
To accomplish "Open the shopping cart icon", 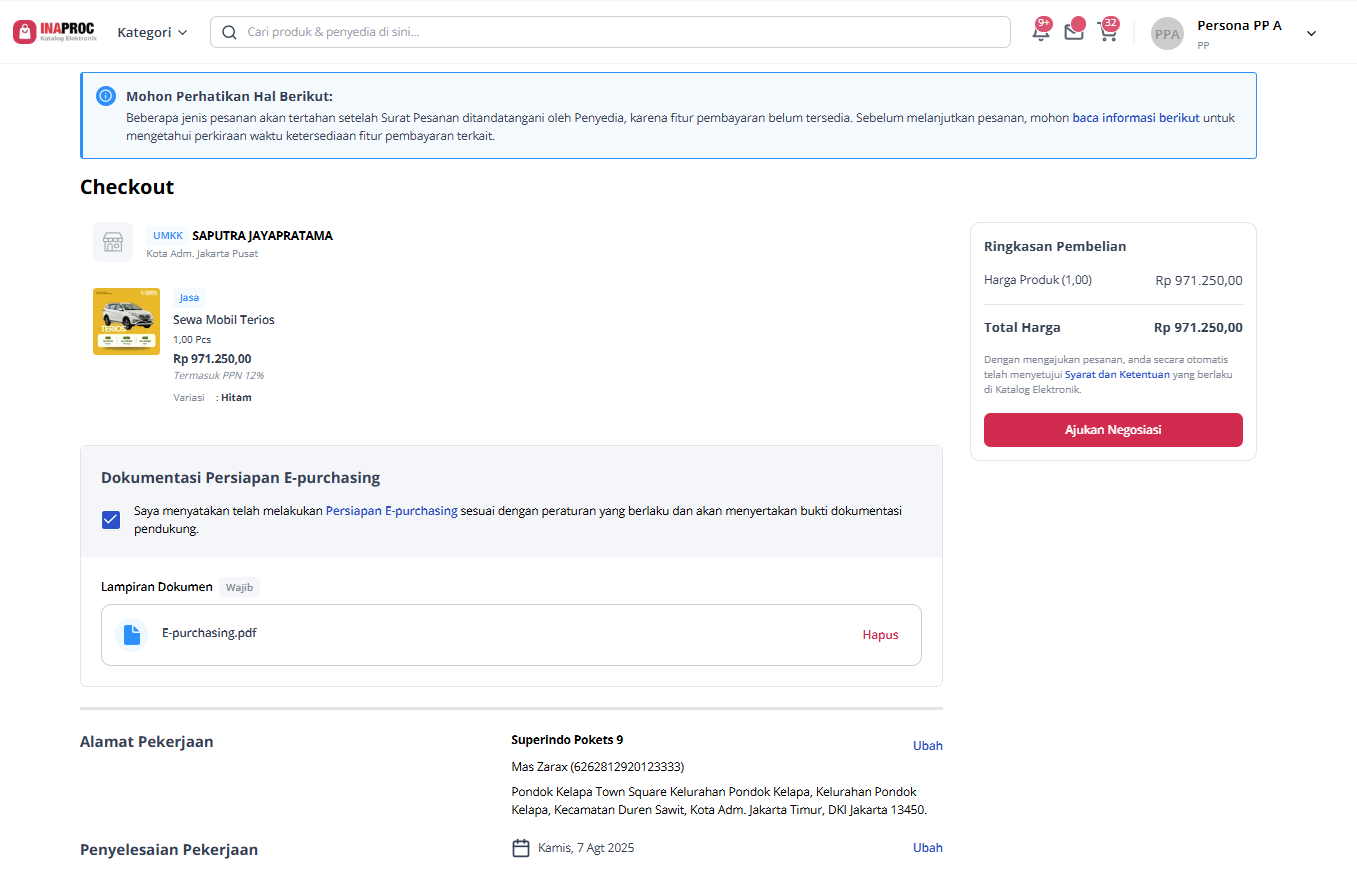I will [1107, 32].
